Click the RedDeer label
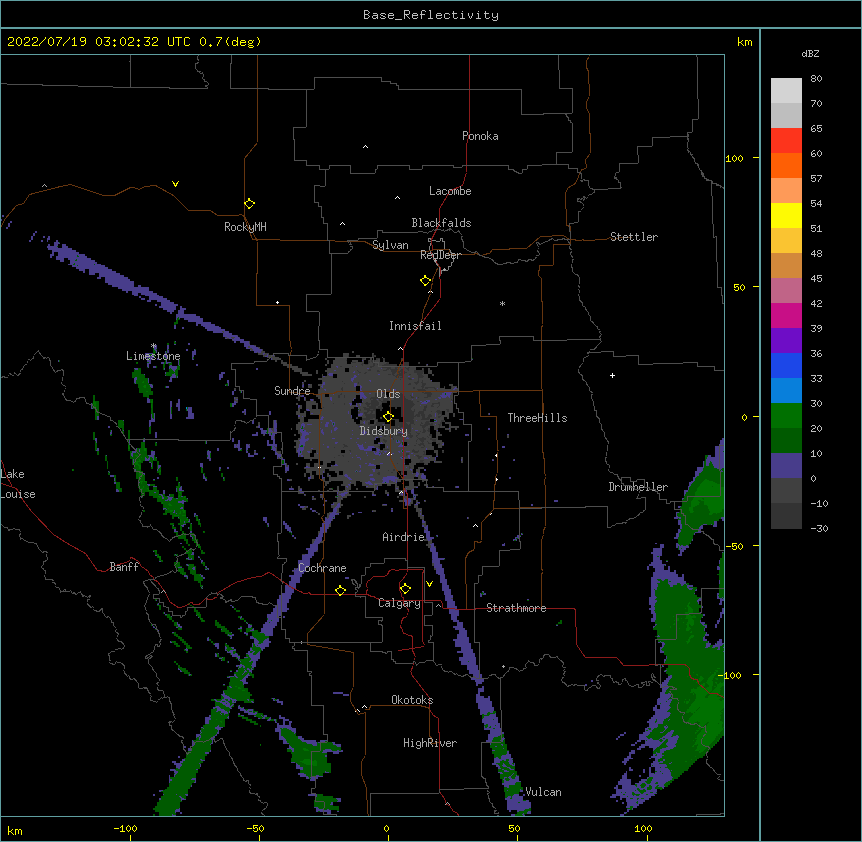862x842 pixels. tap(440, 255)
